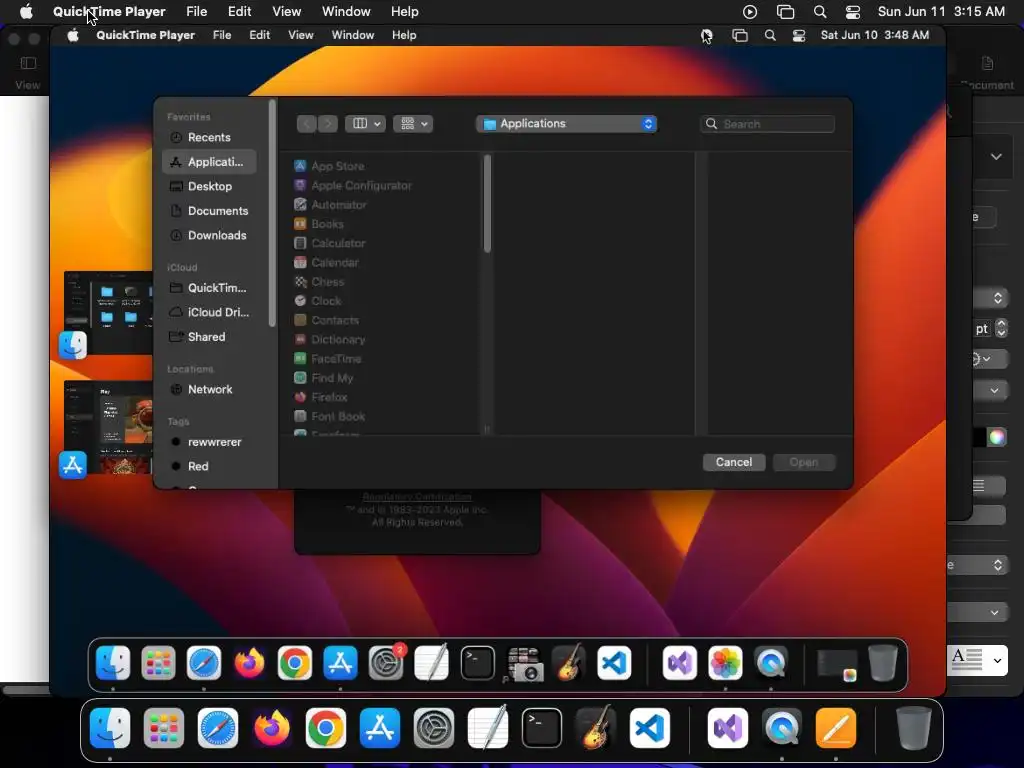Click the color wheel in the Pages sidebar
Image resolution: width=1024 pixels, height=768 pixels.
click(997, 437)
